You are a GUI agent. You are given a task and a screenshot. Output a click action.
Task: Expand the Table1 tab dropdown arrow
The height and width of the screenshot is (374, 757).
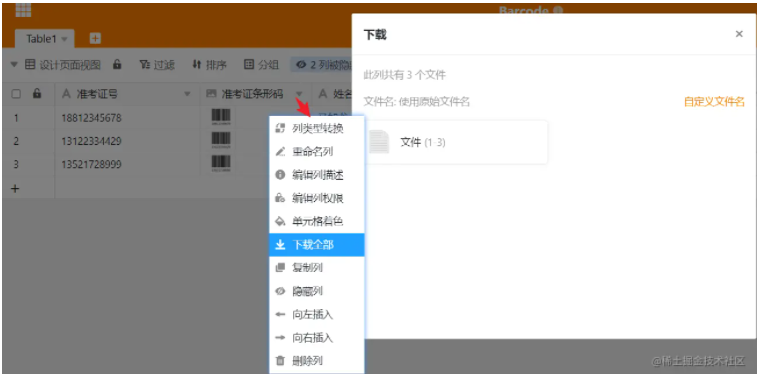point(64,39)
